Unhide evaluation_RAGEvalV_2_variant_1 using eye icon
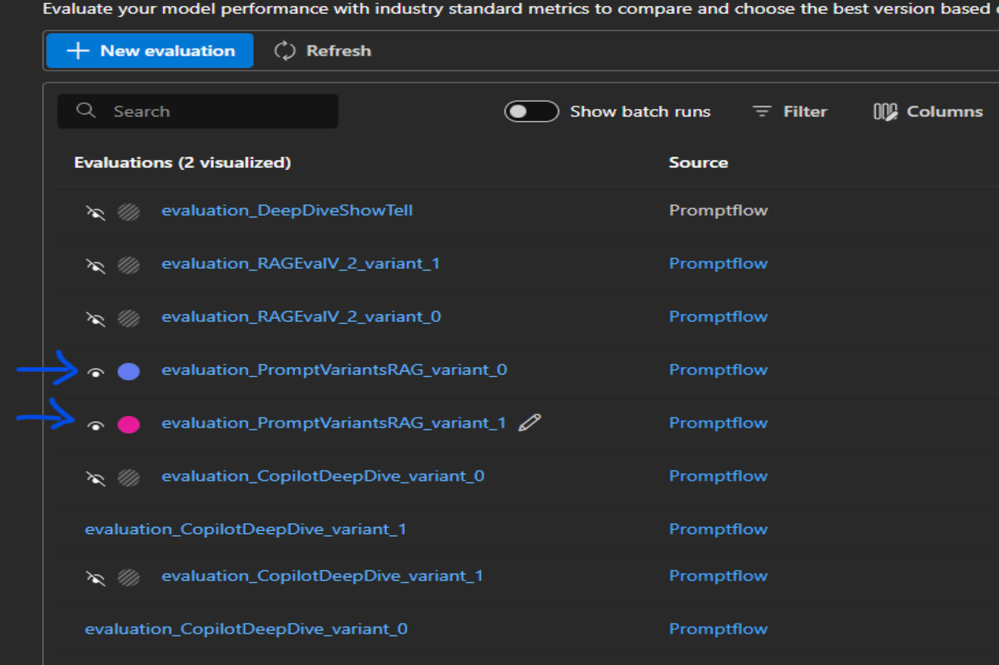 click(x=96, y=265)
